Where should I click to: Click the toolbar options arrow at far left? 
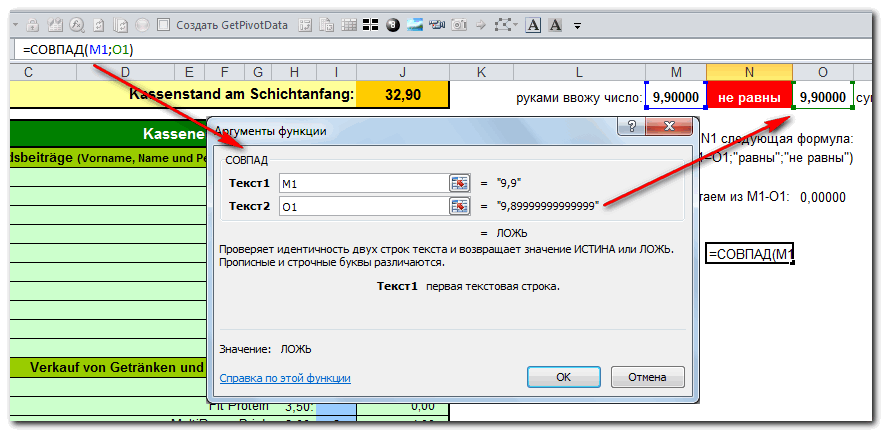pyautogui.click(x=15, y=25)
